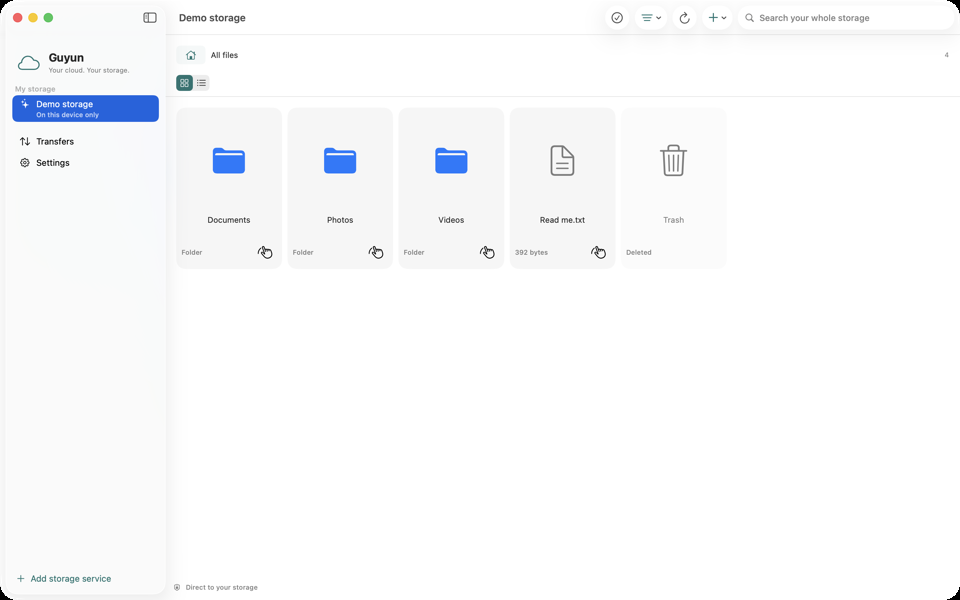Select the Read me.txt file icon

[562, 160]
